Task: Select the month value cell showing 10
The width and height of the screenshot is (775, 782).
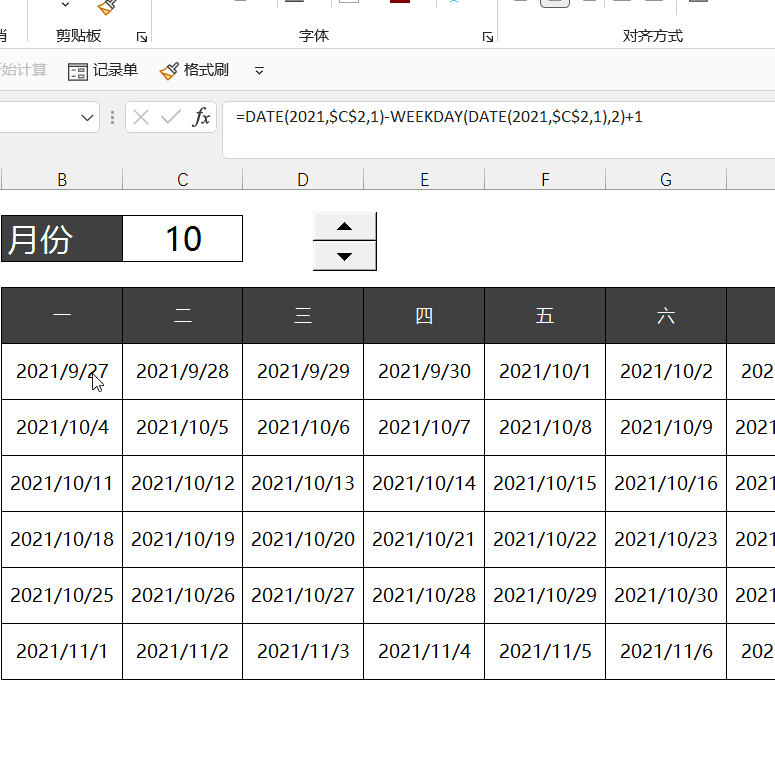Action: [x=183, y=238]
